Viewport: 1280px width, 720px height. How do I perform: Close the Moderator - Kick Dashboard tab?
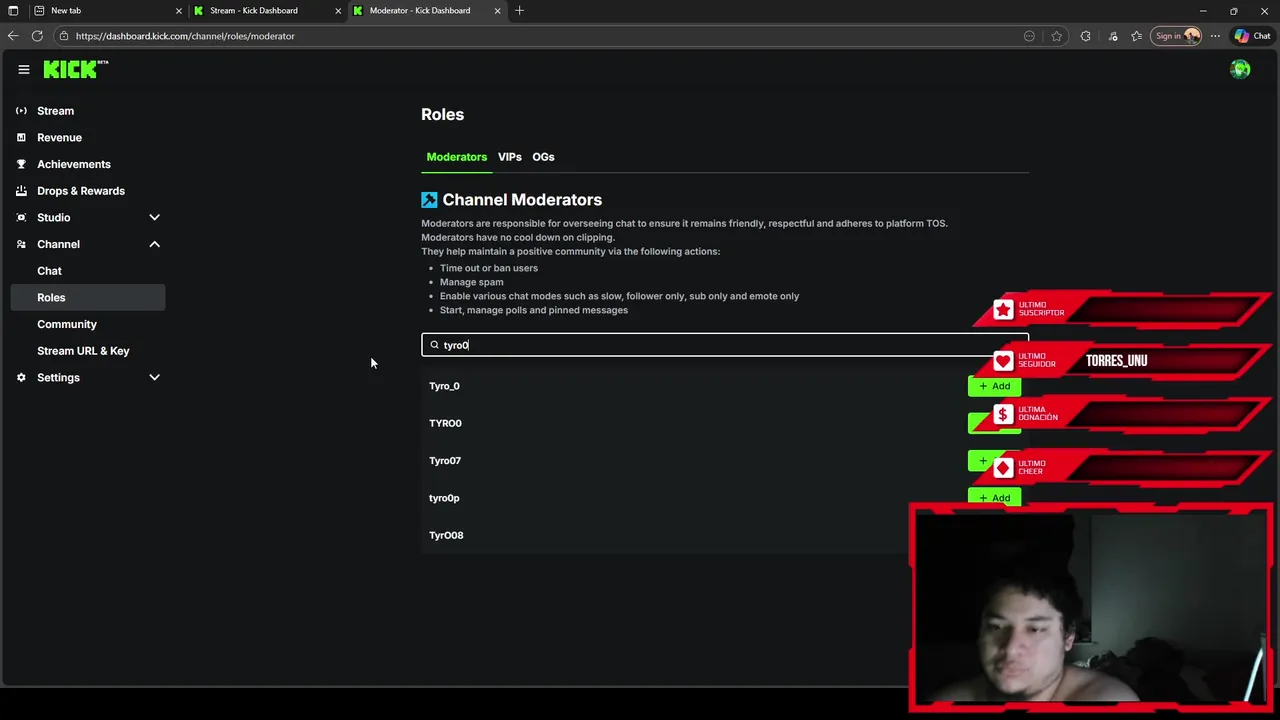point(497,11)
